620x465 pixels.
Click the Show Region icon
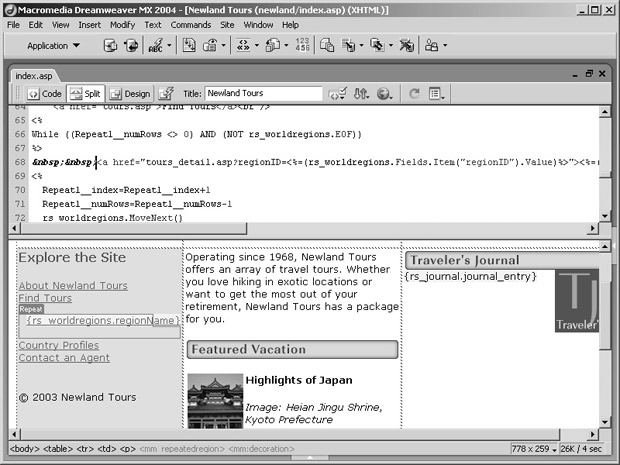210,46
